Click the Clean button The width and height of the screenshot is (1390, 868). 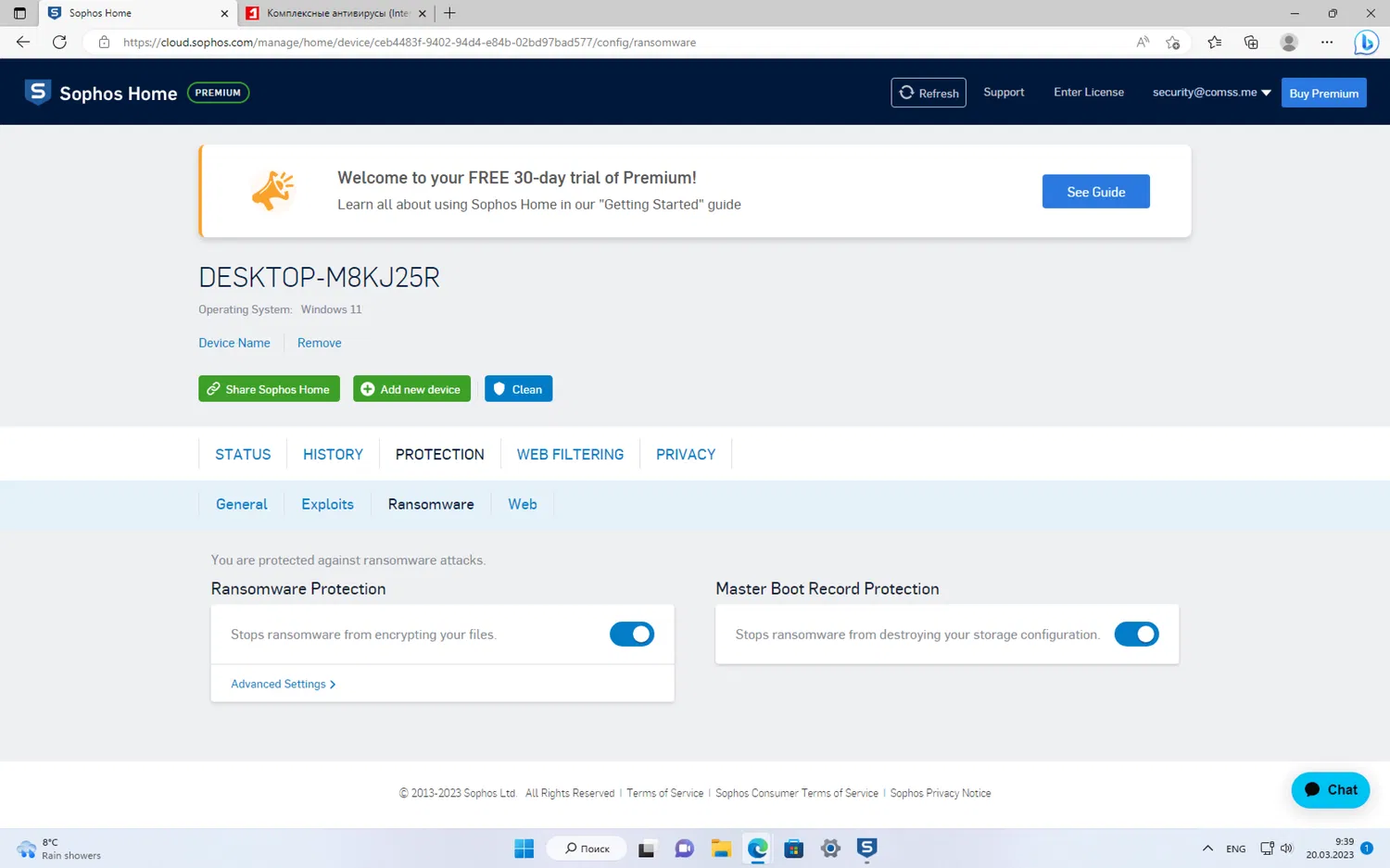[x=518, y=389]
